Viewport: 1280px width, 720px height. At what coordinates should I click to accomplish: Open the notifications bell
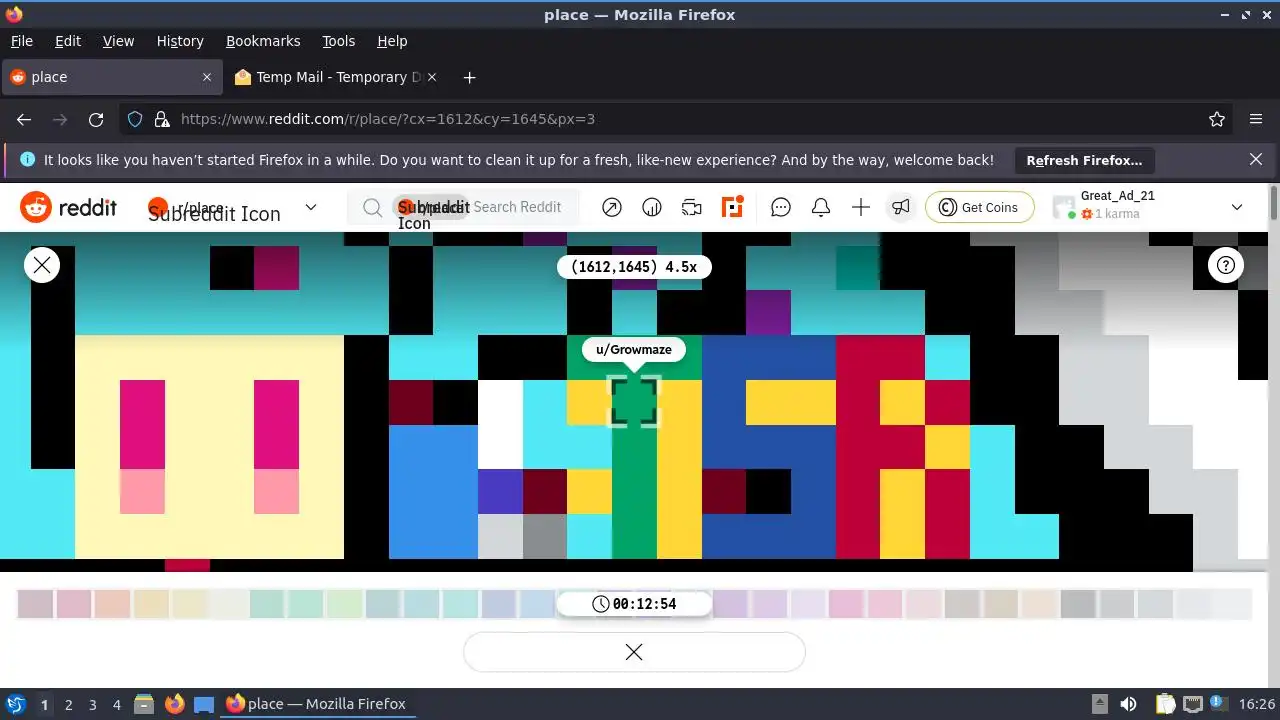821,207
